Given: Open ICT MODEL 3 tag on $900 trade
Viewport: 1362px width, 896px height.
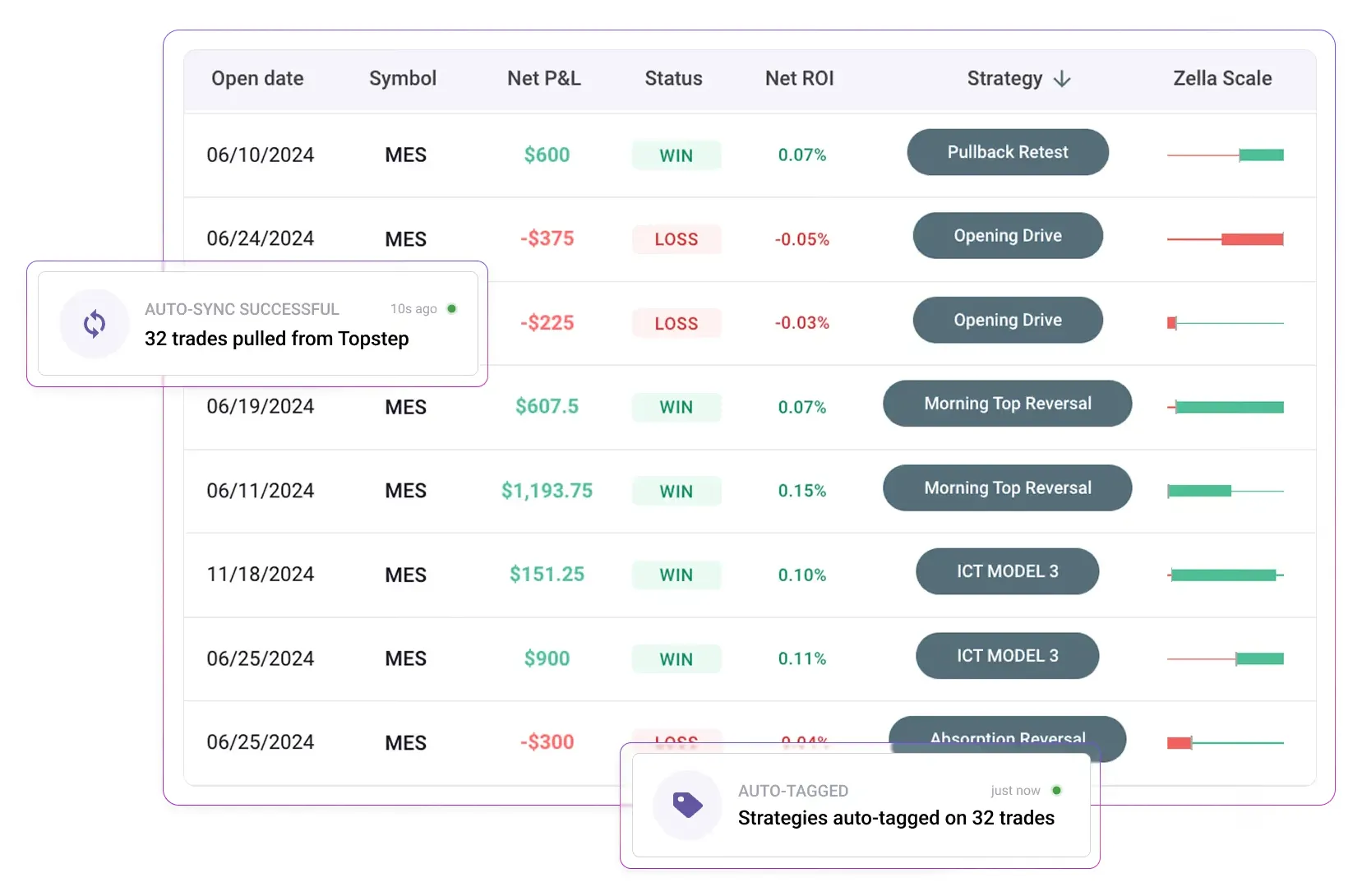Looking at the screenshot, I should point(1008,656).
